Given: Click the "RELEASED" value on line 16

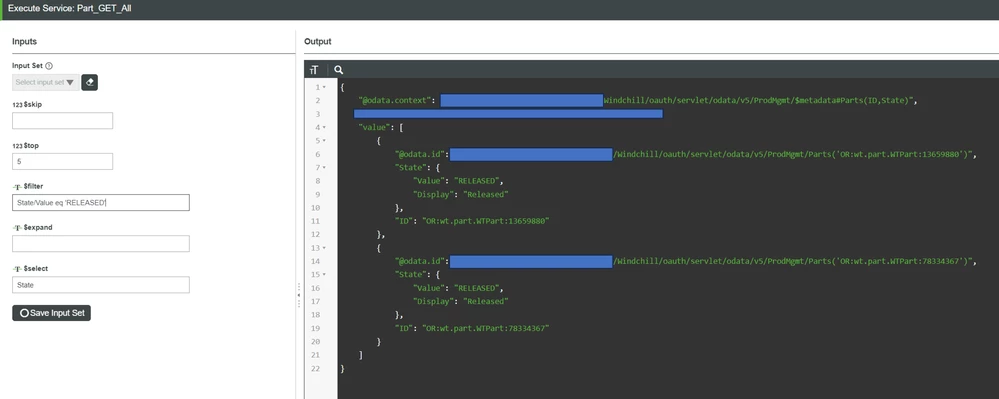Looking at the screenshot, I should [x=477, y=288].
